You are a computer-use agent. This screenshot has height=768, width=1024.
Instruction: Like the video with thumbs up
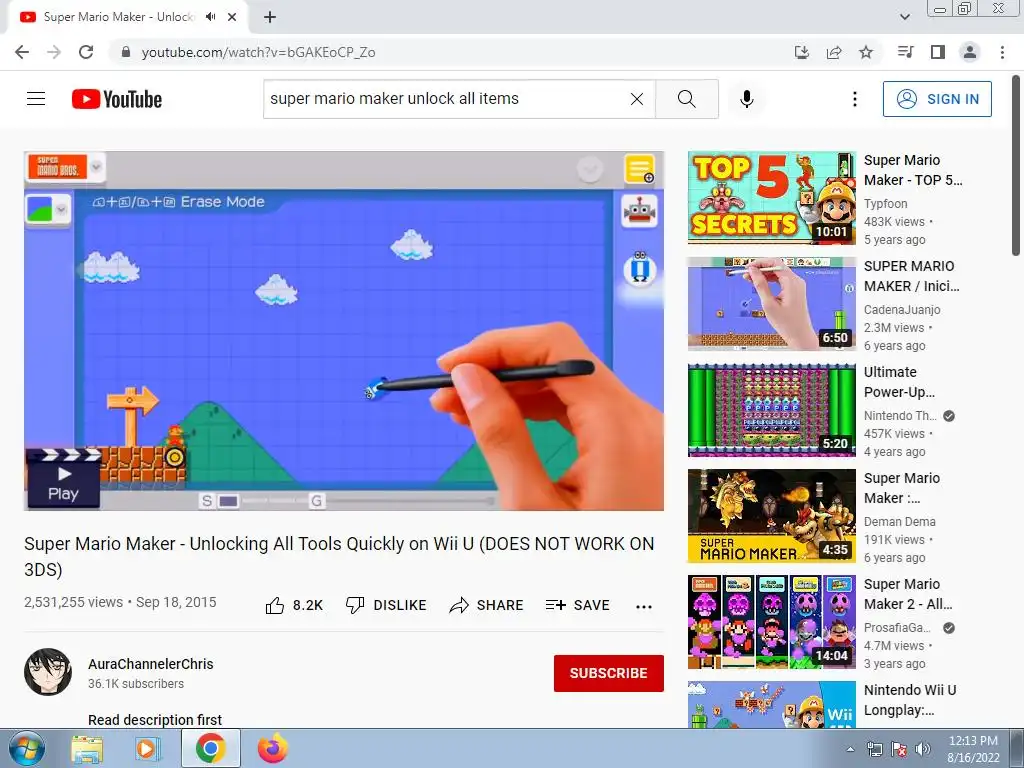tap(294, 605)
